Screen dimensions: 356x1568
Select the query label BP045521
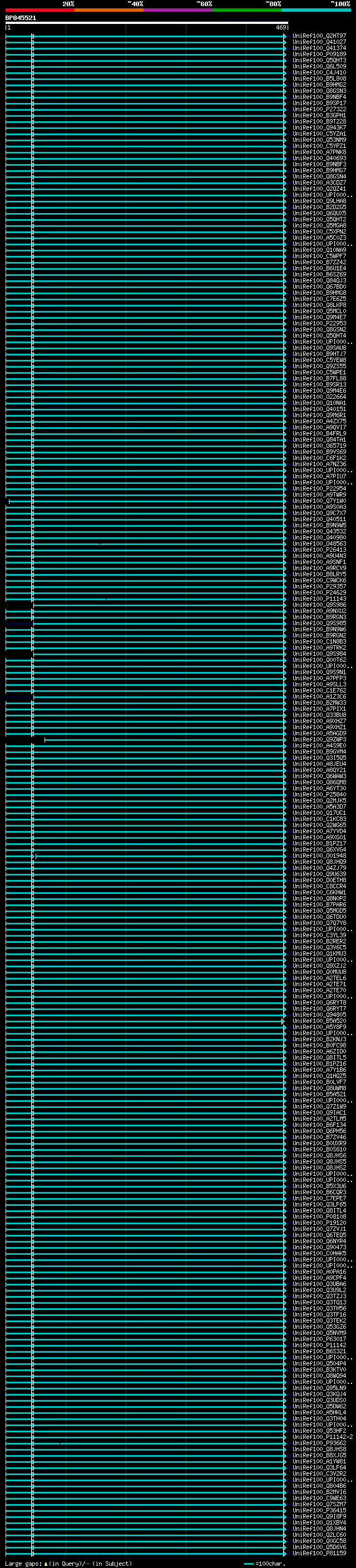tap(21, 18)
